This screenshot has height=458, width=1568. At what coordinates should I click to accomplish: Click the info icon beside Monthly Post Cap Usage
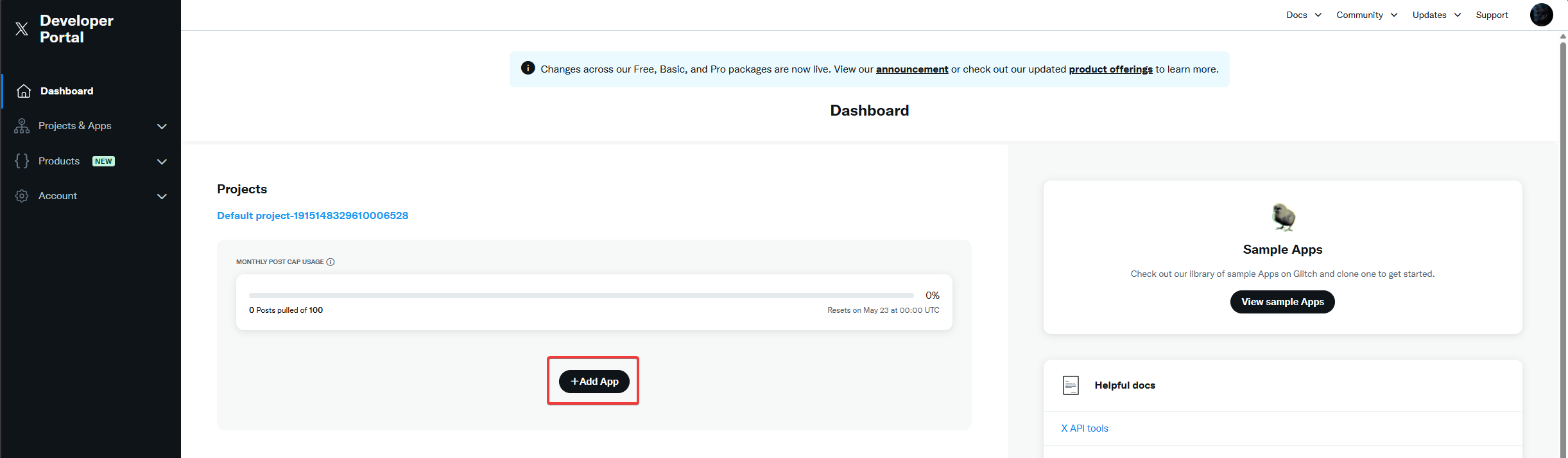click(x=331, y=262)
